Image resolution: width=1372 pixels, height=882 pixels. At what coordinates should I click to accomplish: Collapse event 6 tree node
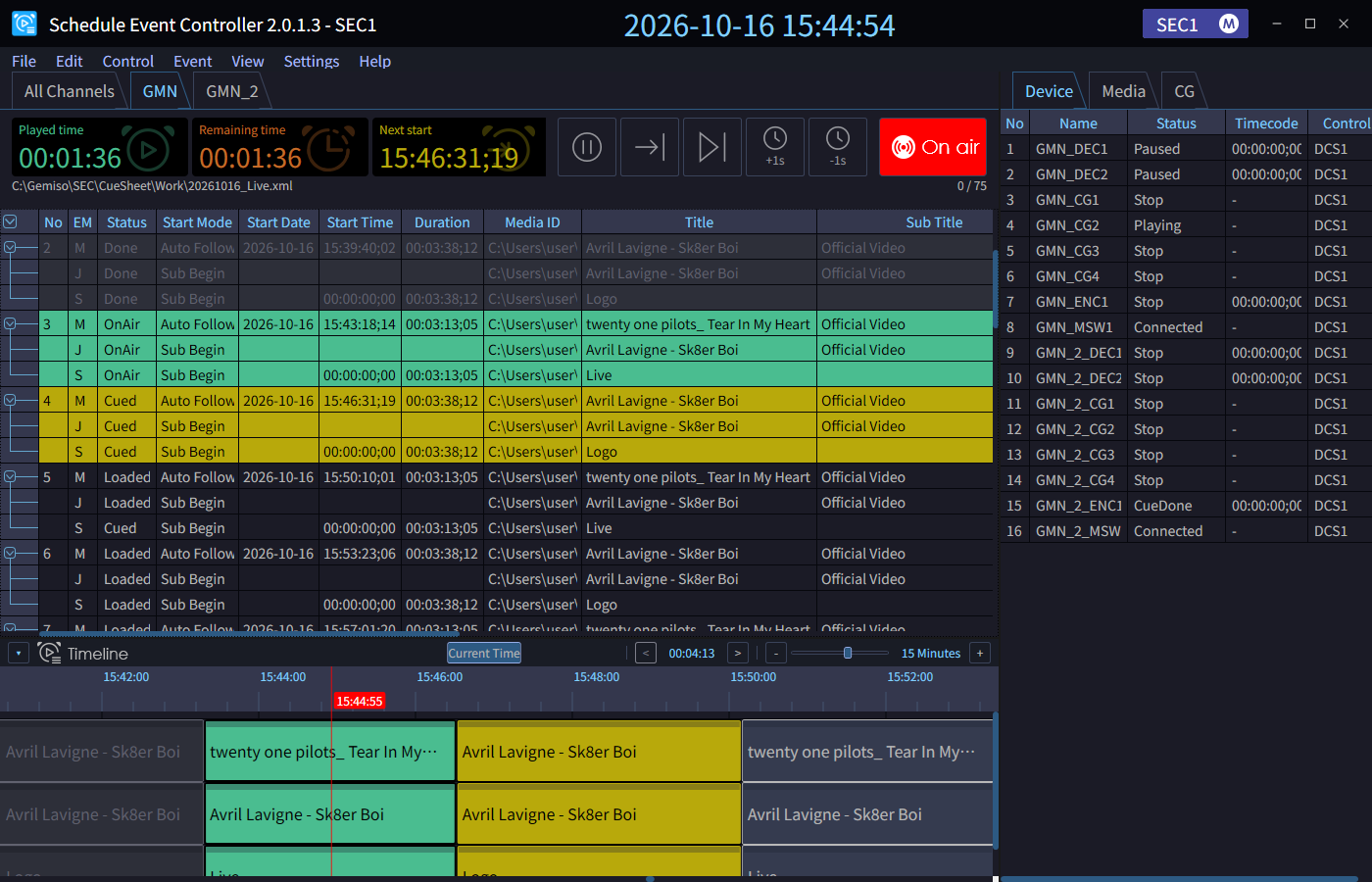10,554
